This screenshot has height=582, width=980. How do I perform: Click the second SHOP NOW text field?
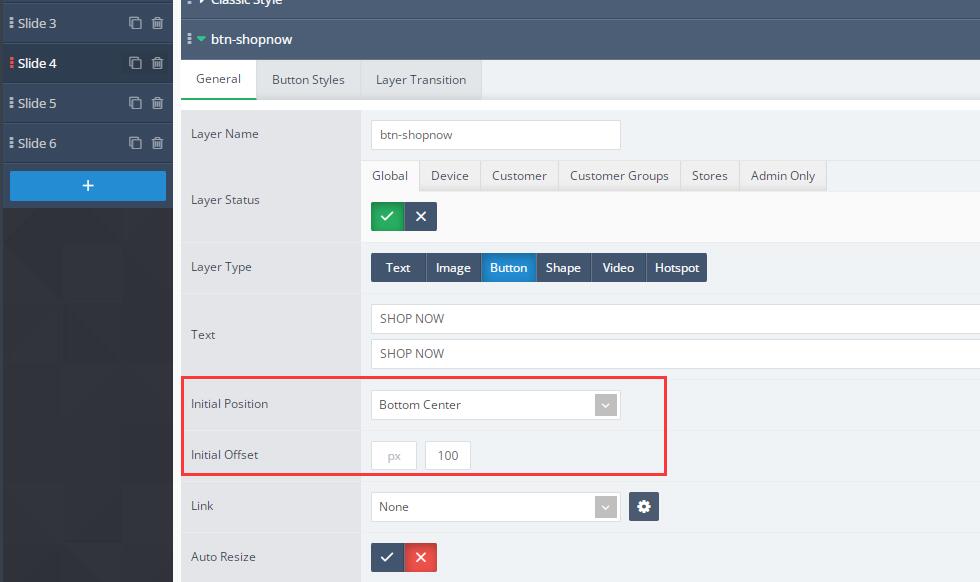tap(675, 354)
